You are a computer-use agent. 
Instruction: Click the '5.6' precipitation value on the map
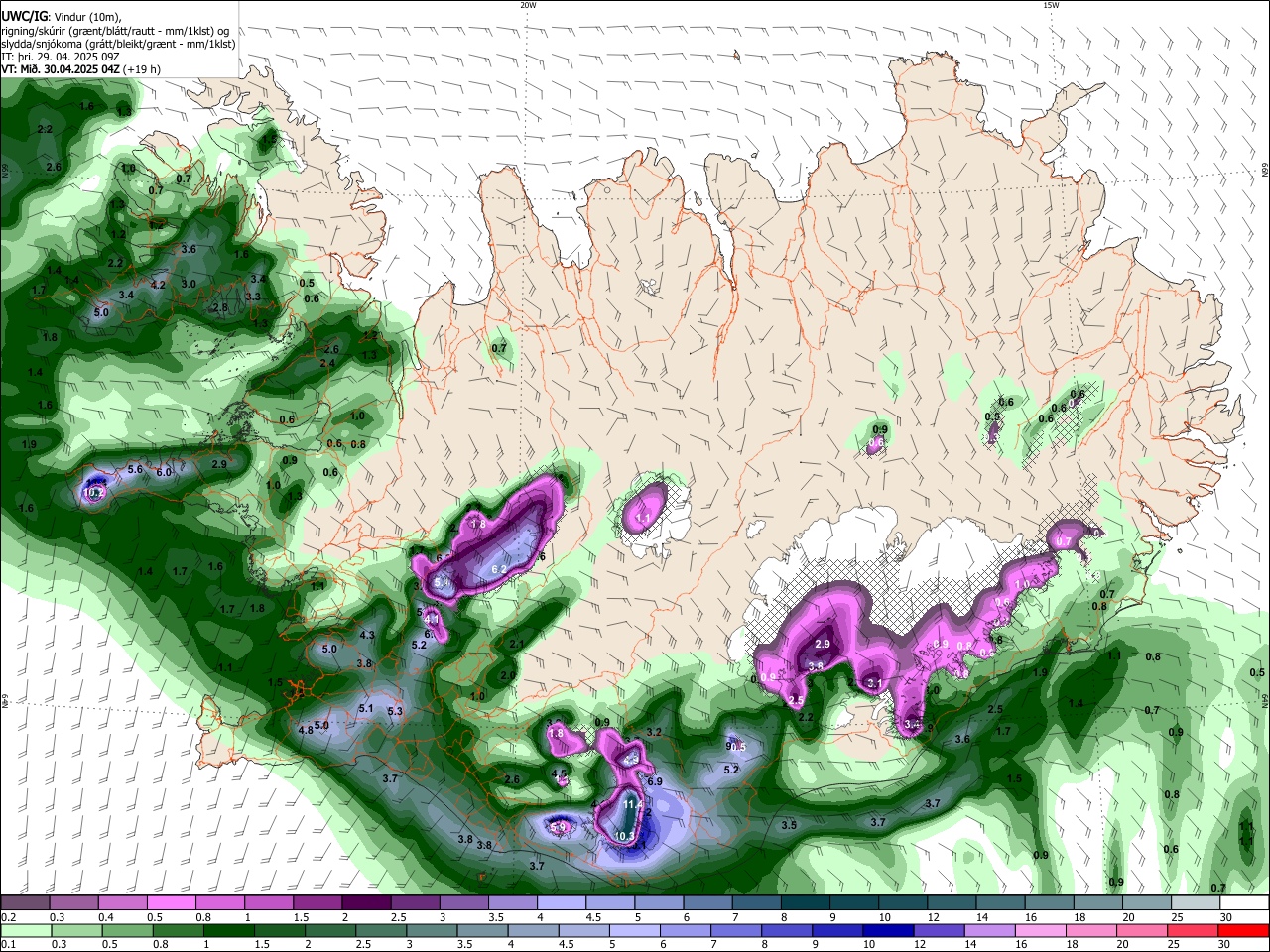coord(136,468)
